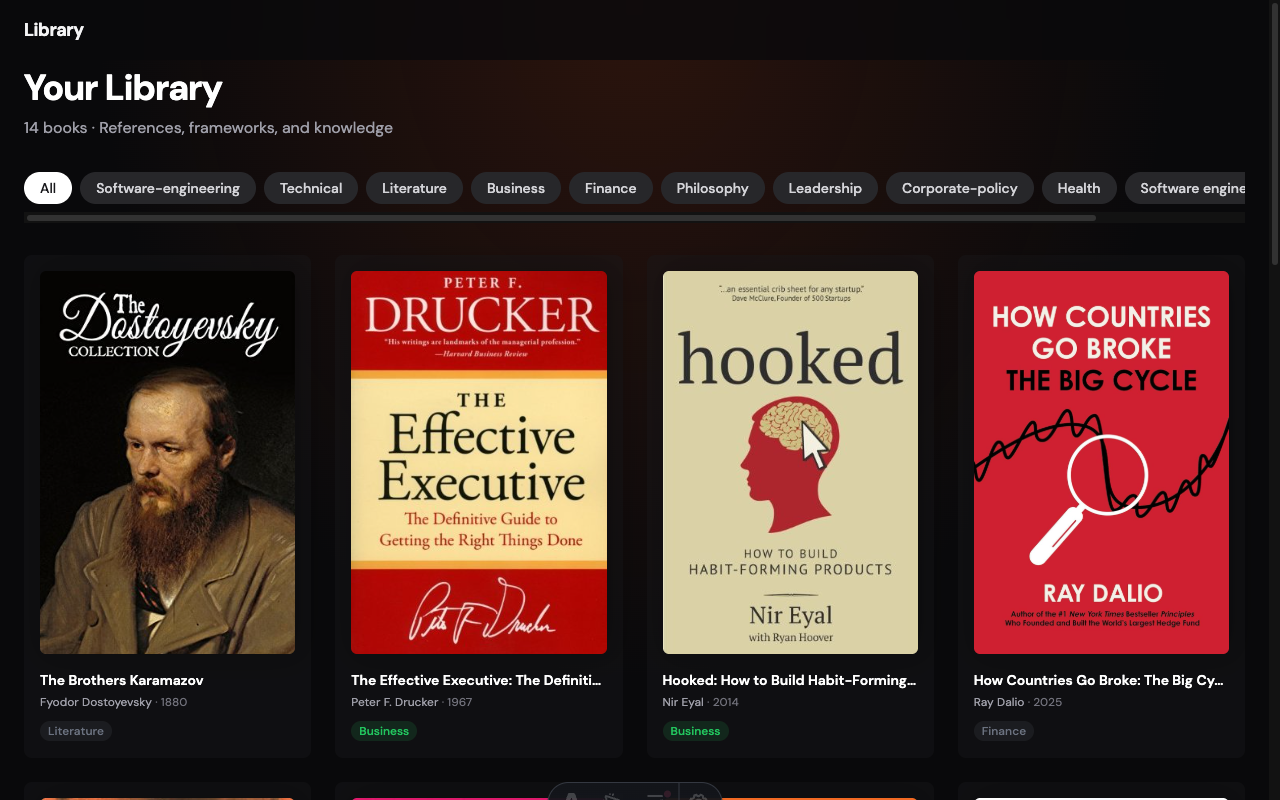Click the Literature tag under Brothers Karamazov
This screenshot has width=1280, height=800.
click(x=75, y=731)
